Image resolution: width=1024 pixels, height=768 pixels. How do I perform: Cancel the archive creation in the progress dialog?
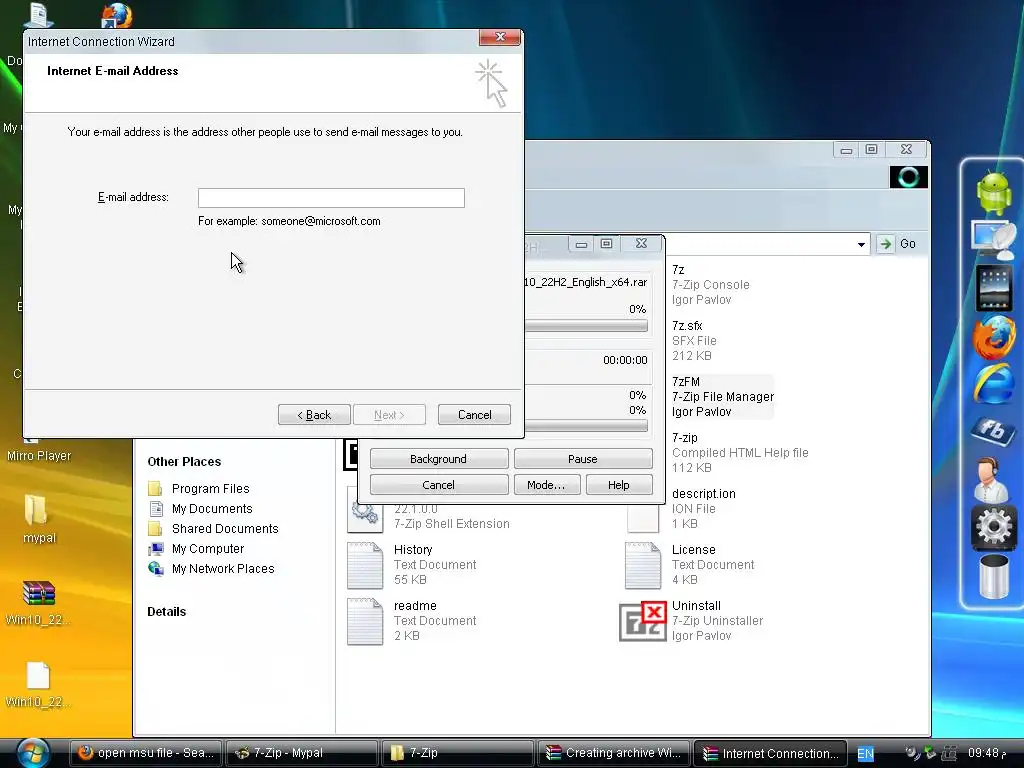439,485
